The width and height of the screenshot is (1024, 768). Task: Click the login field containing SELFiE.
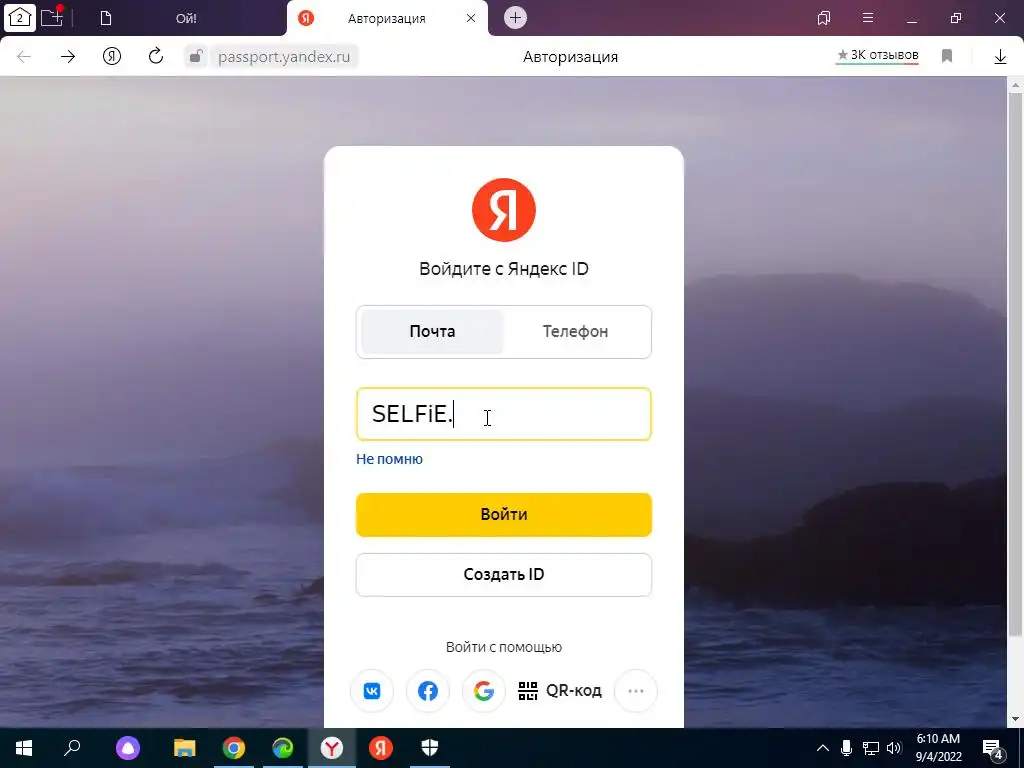pos(504,414)
